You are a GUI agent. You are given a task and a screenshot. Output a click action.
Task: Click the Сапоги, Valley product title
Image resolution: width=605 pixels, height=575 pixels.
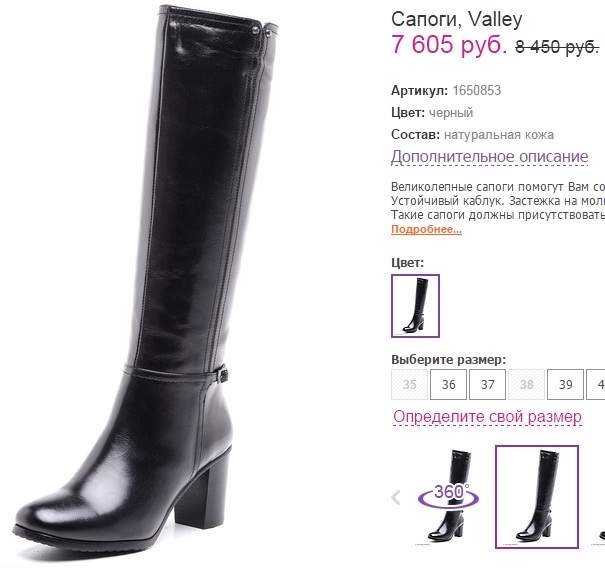pos(457,19)
